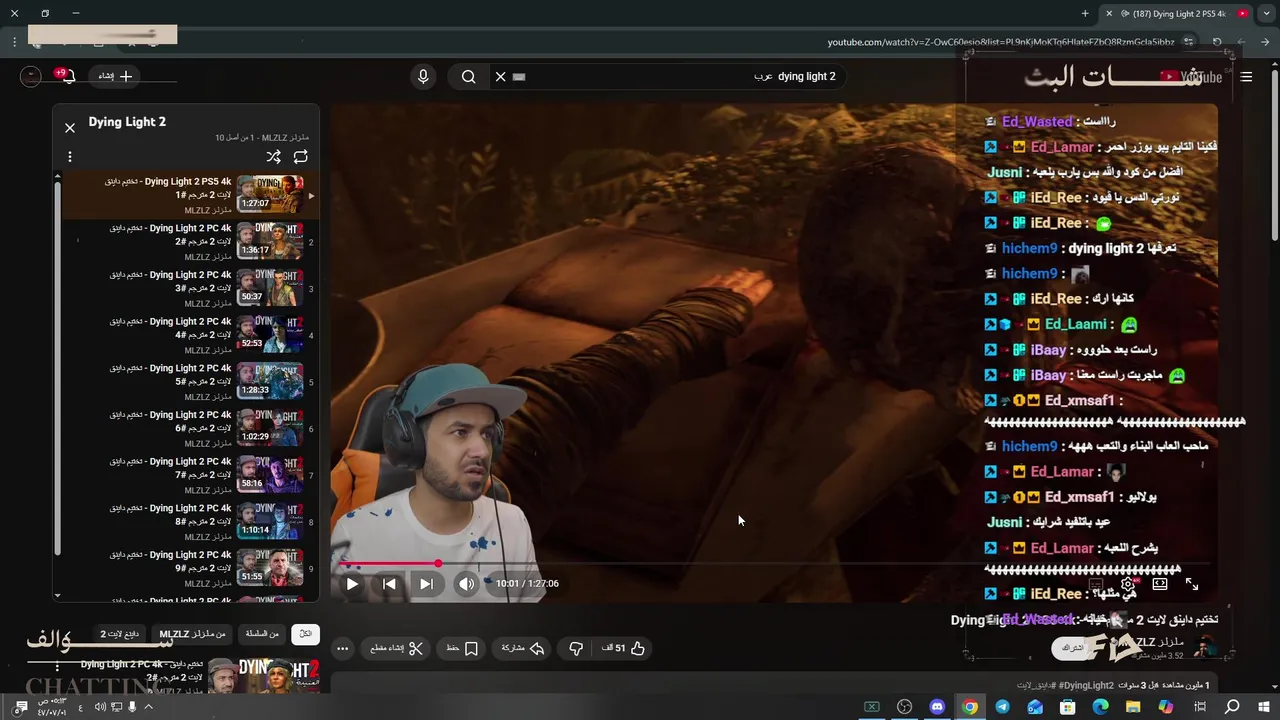
Task: Open playlist video #4 with 52:53 duration
Action: [x=190, y=335]
